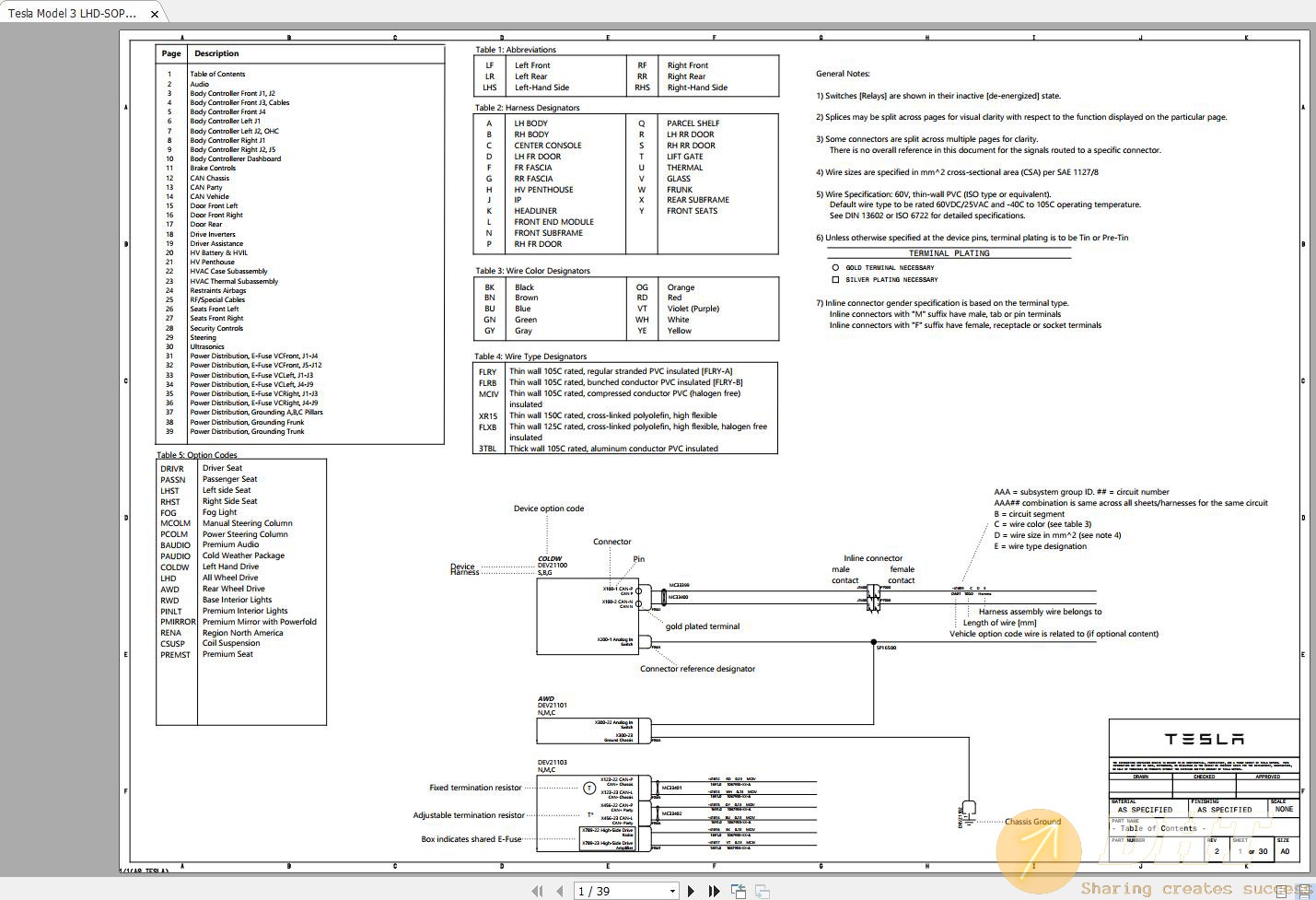Image resolution: width=1316 pixels, height=900 pixels.
Task: Click 'General Notes:' heading text
Action: (x=843, y=74)
